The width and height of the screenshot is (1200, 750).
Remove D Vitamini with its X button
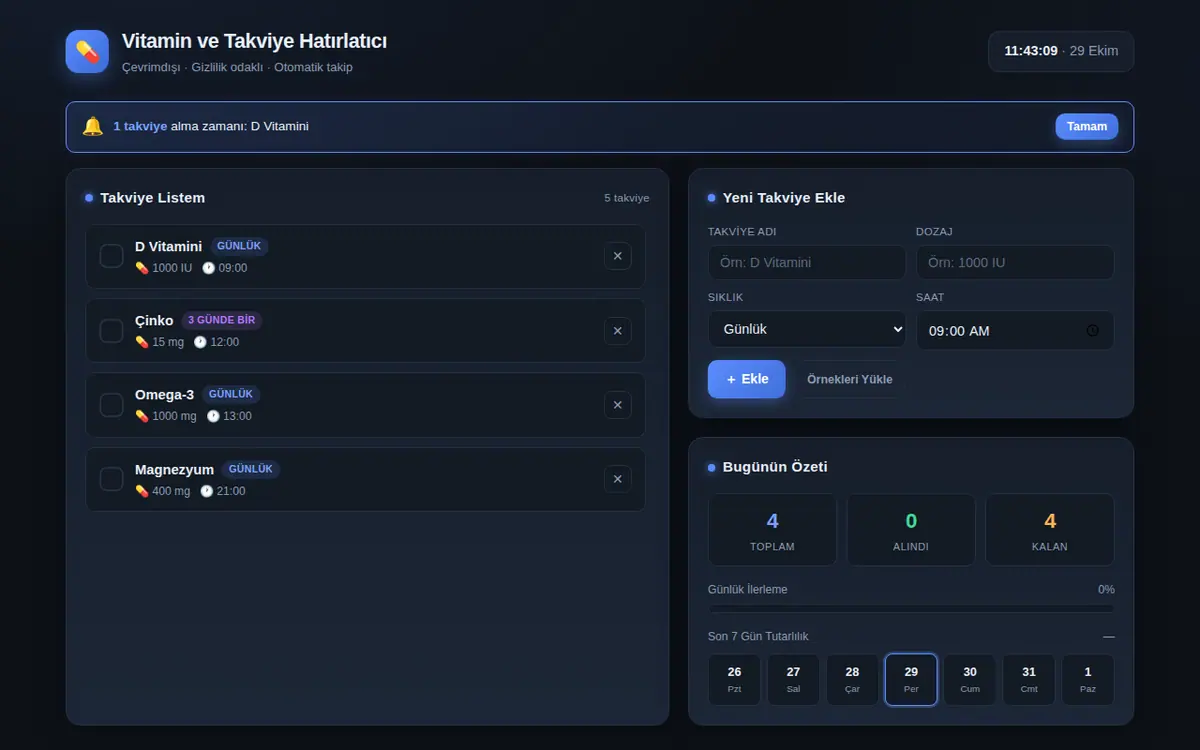coord(617,256)
